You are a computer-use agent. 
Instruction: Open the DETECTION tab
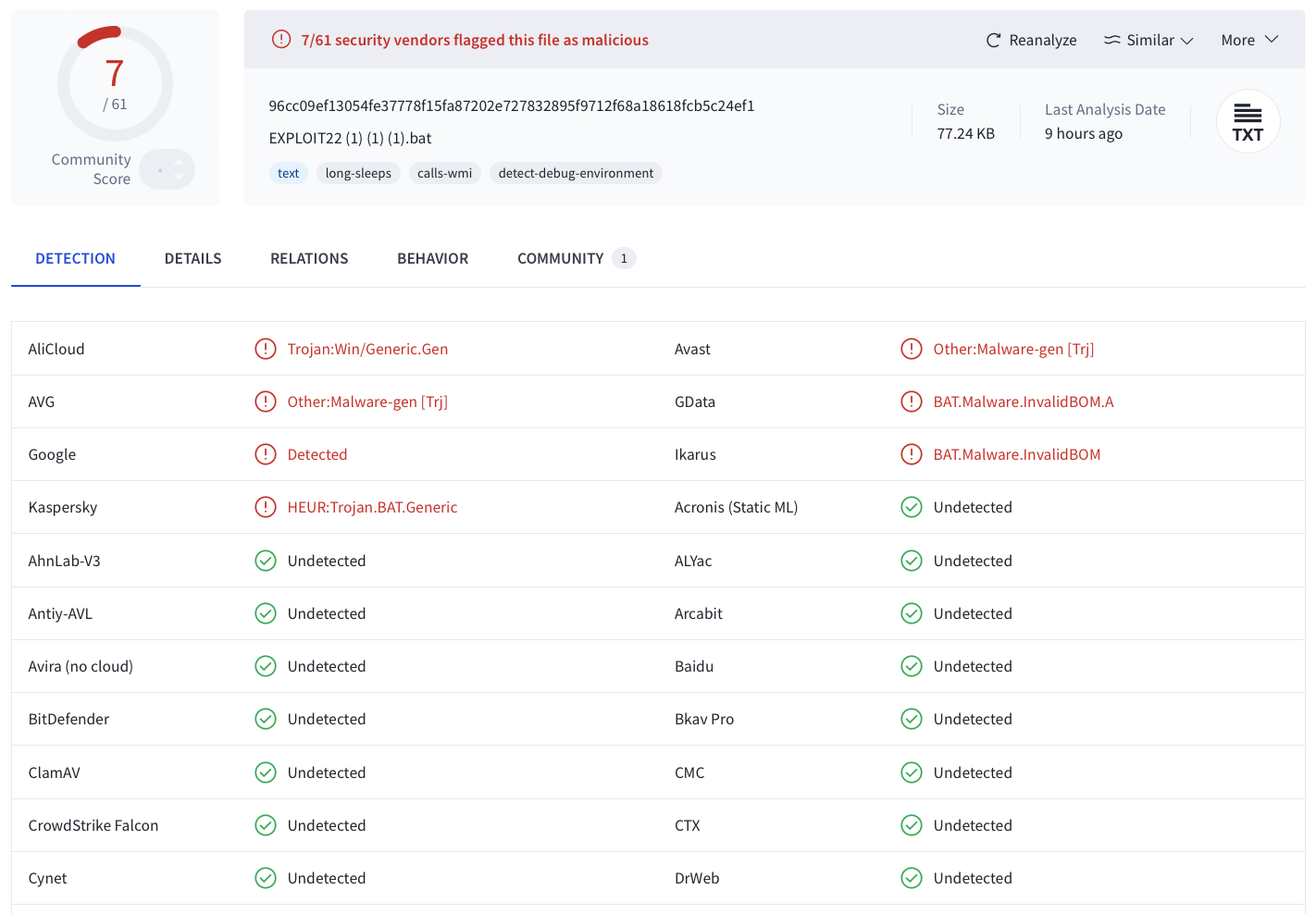(75, 258)
